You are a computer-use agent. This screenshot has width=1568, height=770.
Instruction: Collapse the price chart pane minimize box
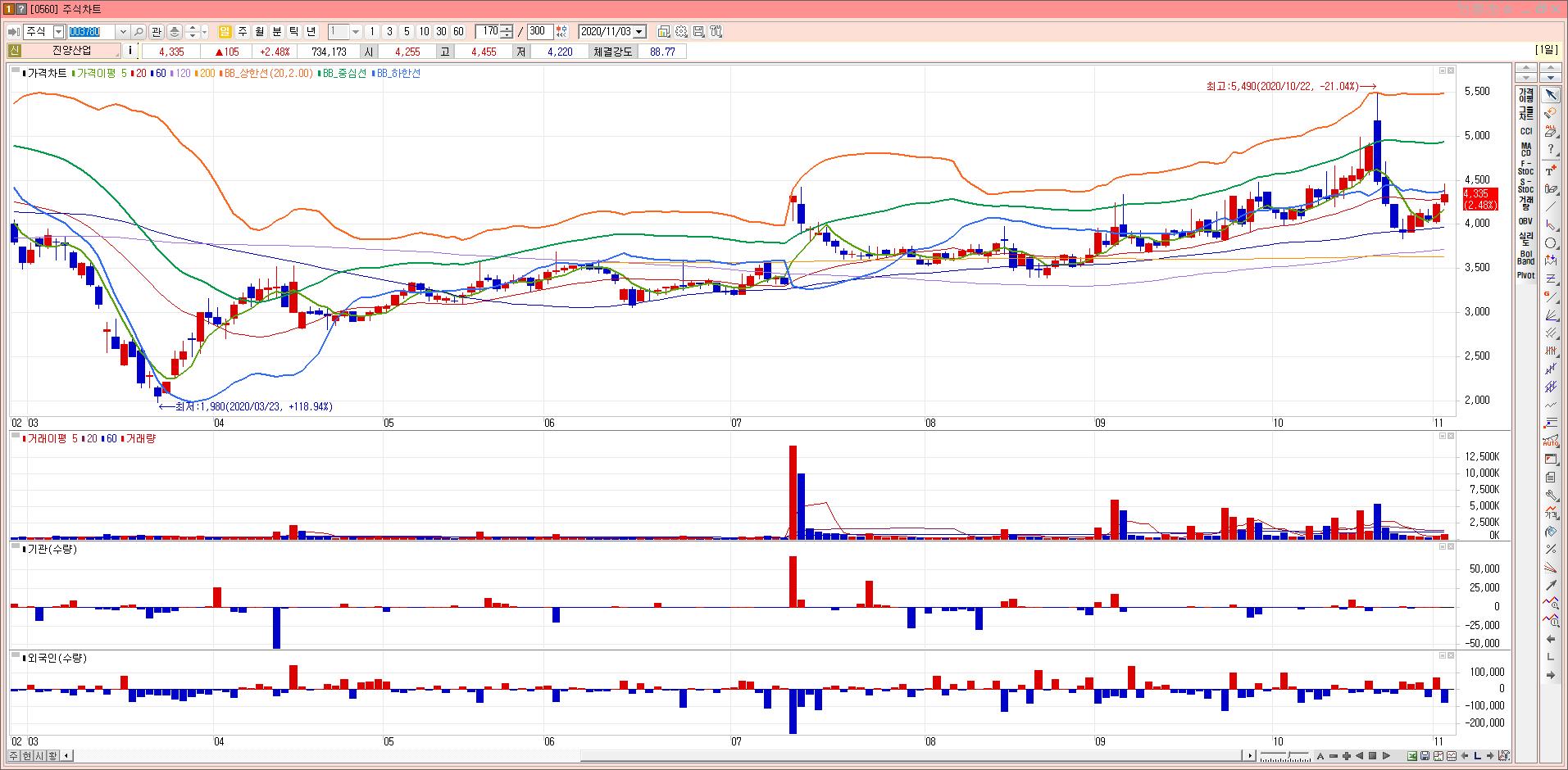1443,70
